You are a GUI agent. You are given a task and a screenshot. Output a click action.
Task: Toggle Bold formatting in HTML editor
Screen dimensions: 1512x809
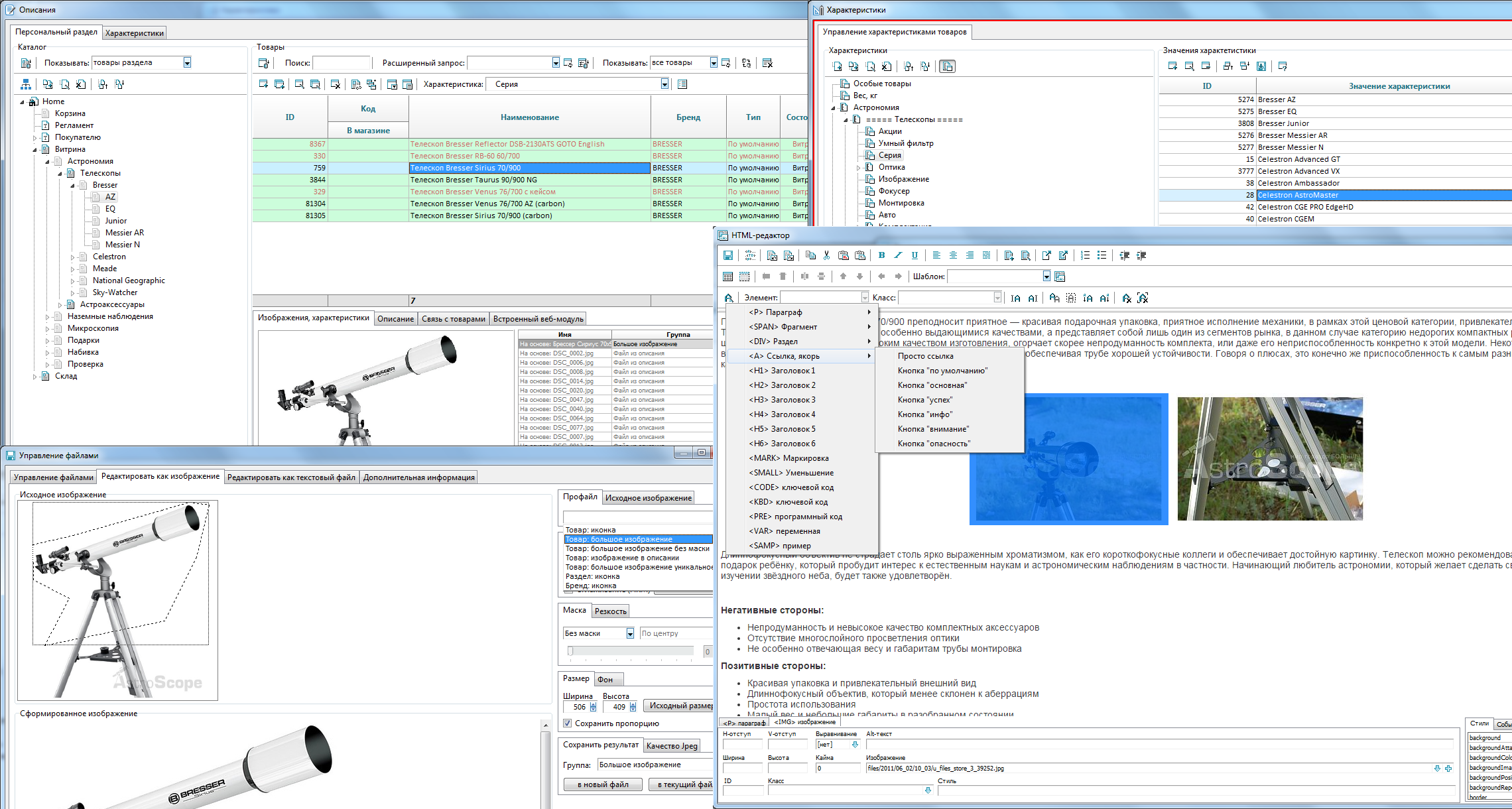pyautogui.click(x=881, y=255)
